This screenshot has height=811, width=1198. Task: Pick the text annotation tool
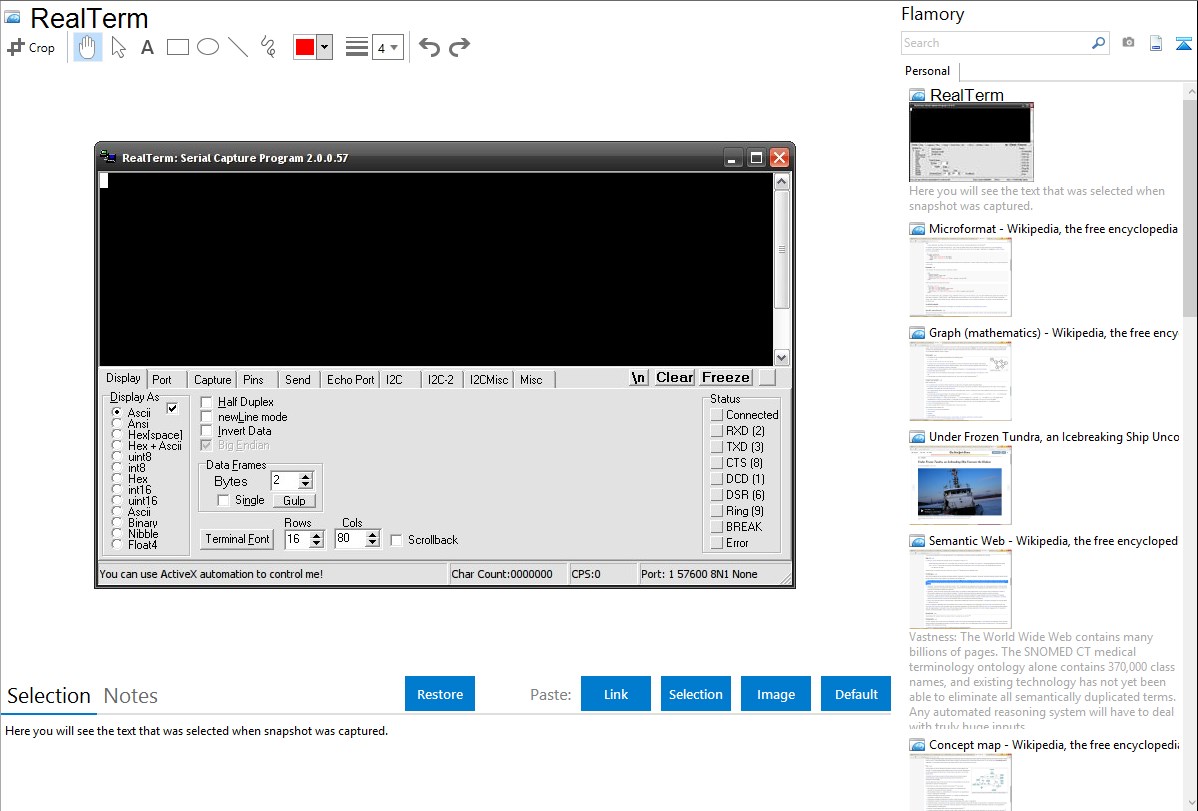[x=147, y=47]
